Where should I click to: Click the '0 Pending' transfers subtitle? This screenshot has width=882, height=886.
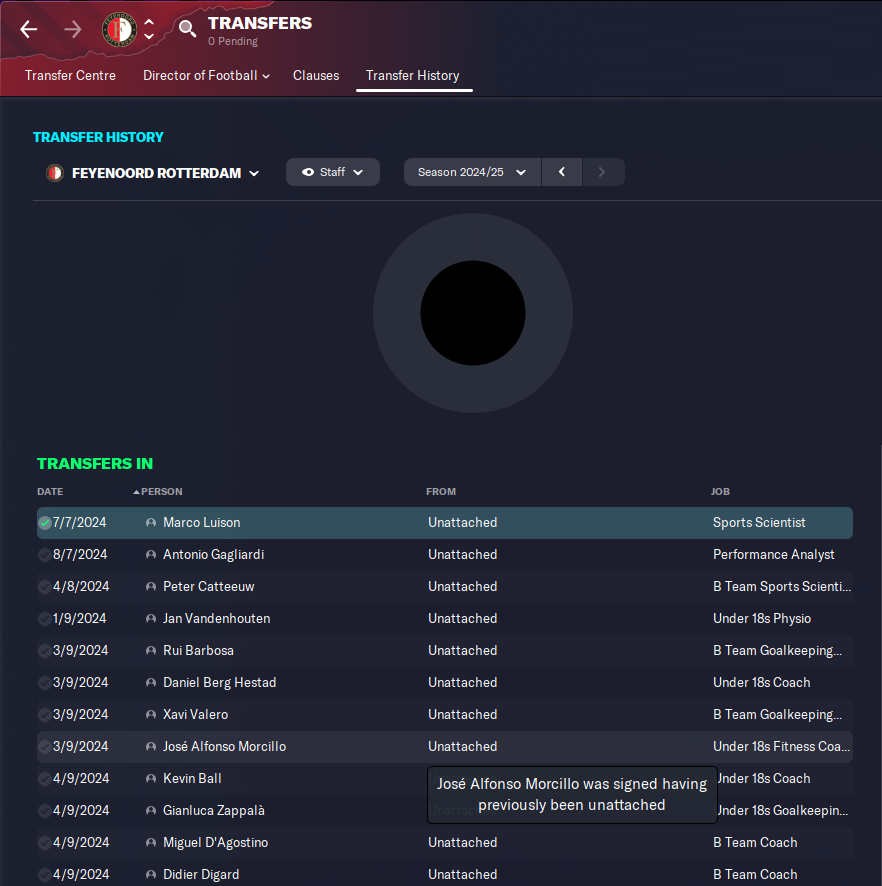pyautogui.click(x=233, y=41)
